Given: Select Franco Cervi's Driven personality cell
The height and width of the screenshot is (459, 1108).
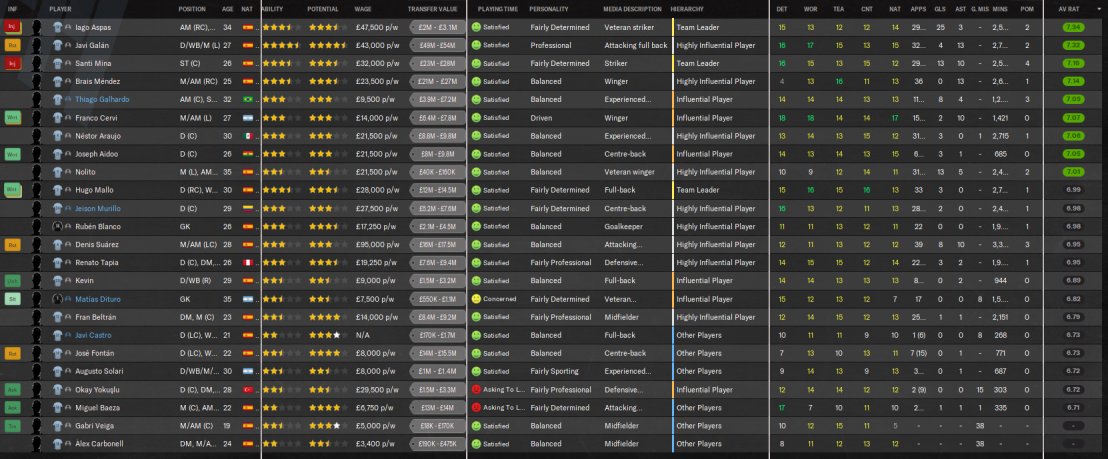Looking at the screenshot, I should [540, 118].
